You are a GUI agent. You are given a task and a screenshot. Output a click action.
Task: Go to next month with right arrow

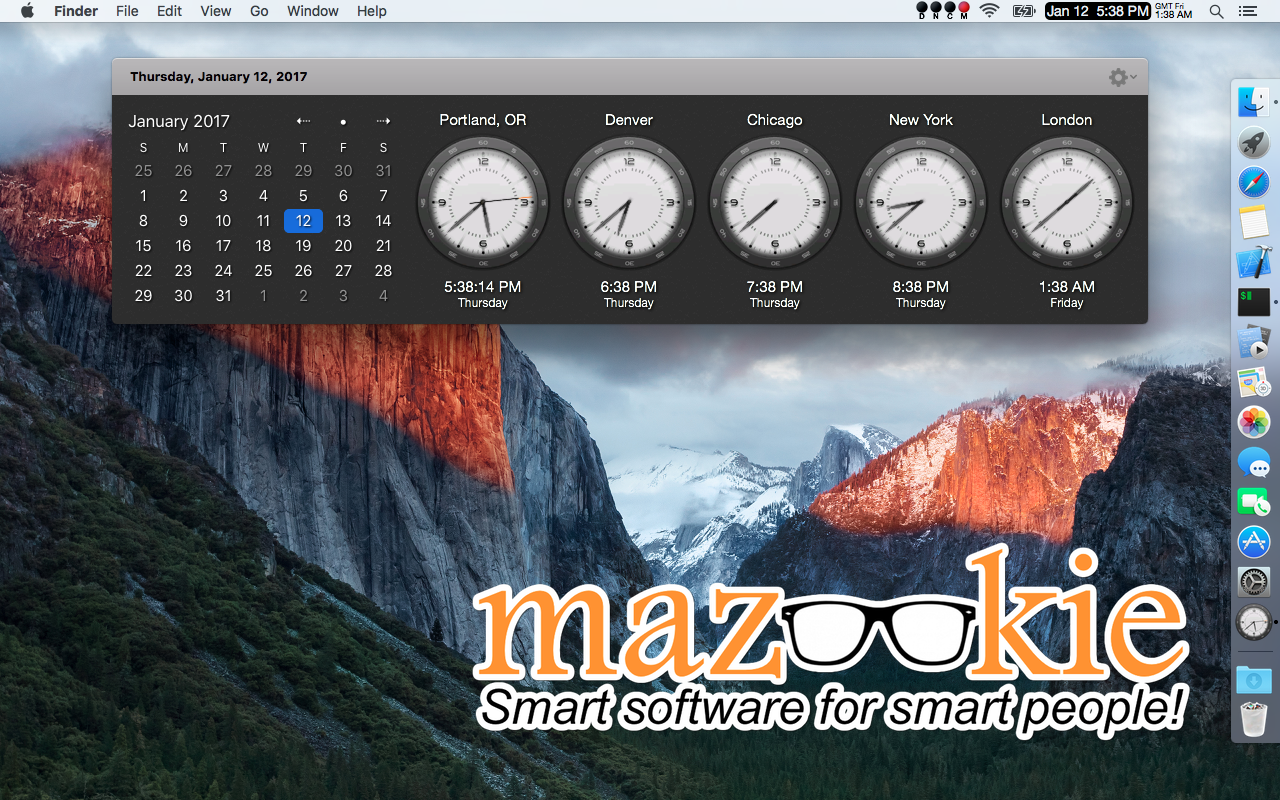[383, 121]
